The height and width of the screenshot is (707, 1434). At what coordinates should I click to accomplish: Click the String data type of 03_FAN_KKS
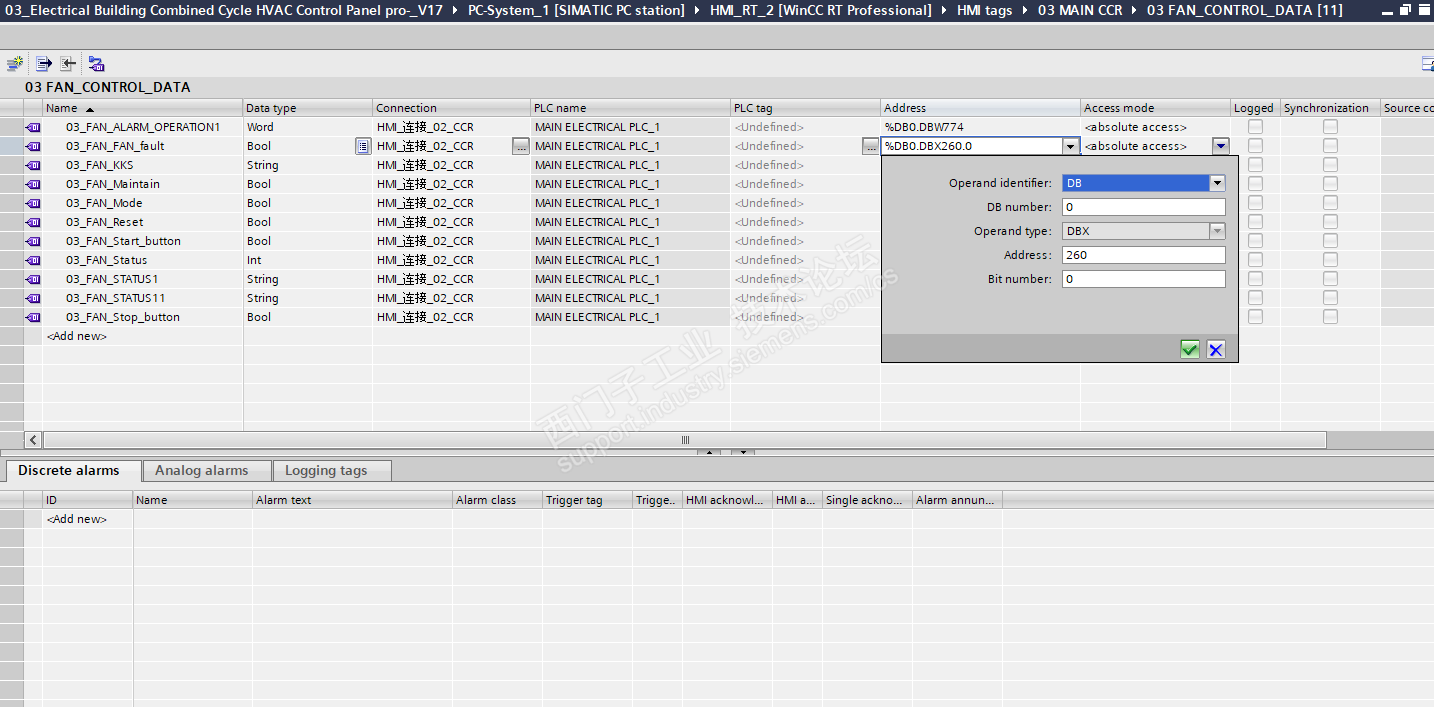click(x=263, y=165)
